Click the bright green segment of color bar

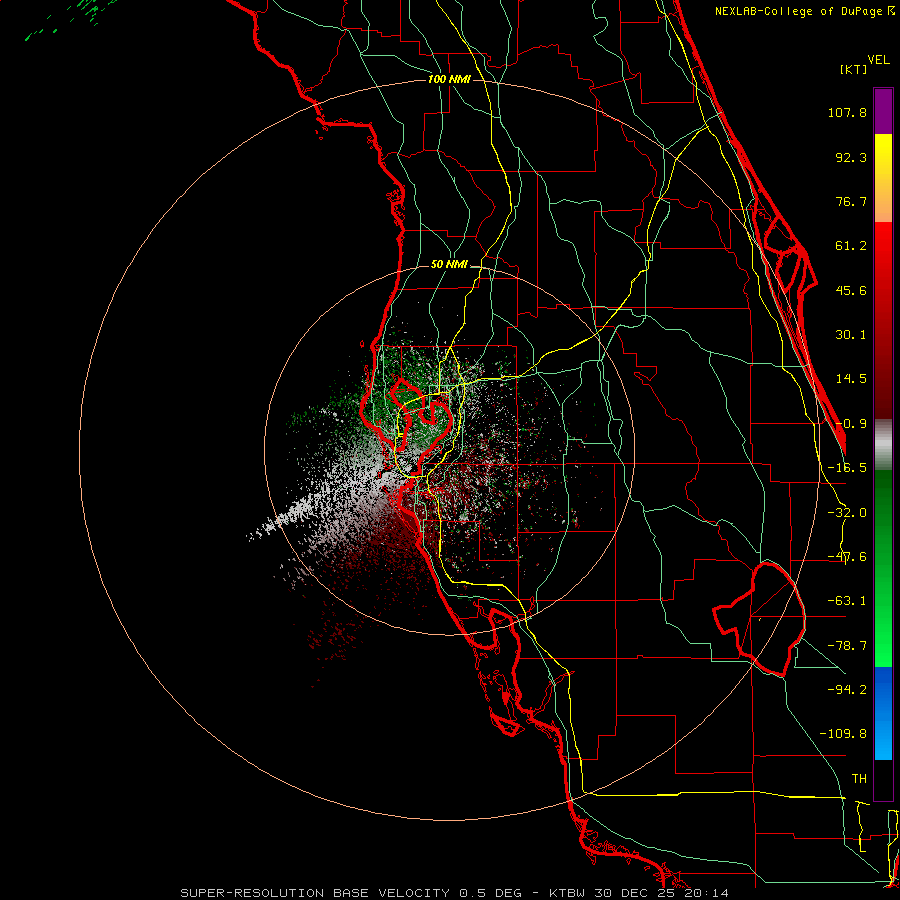(x=883, y=568)
